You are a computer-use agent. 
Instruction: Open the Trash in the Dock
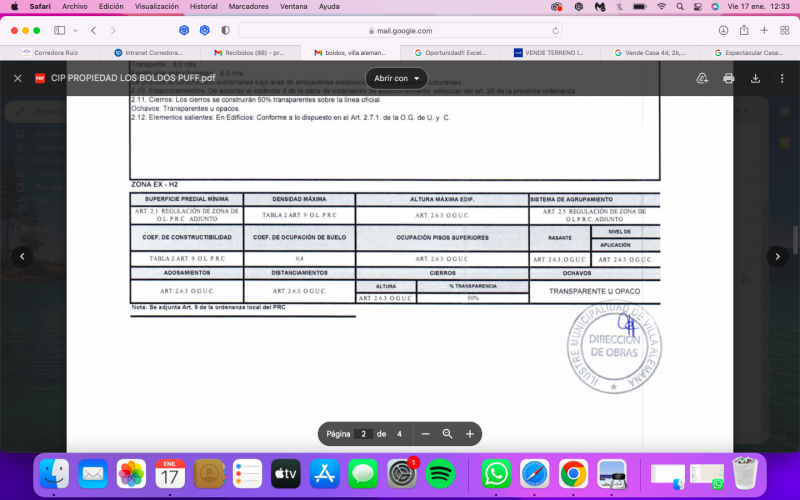pos(745,474)
